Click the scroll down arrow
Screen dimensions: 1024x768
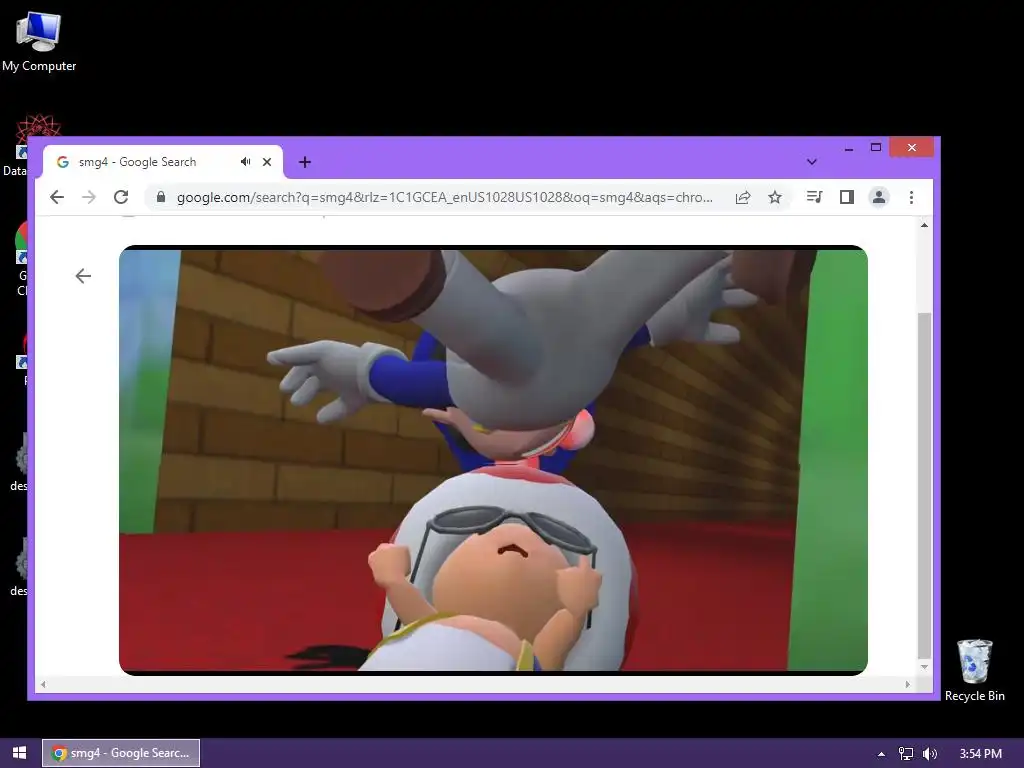[924, 667]
